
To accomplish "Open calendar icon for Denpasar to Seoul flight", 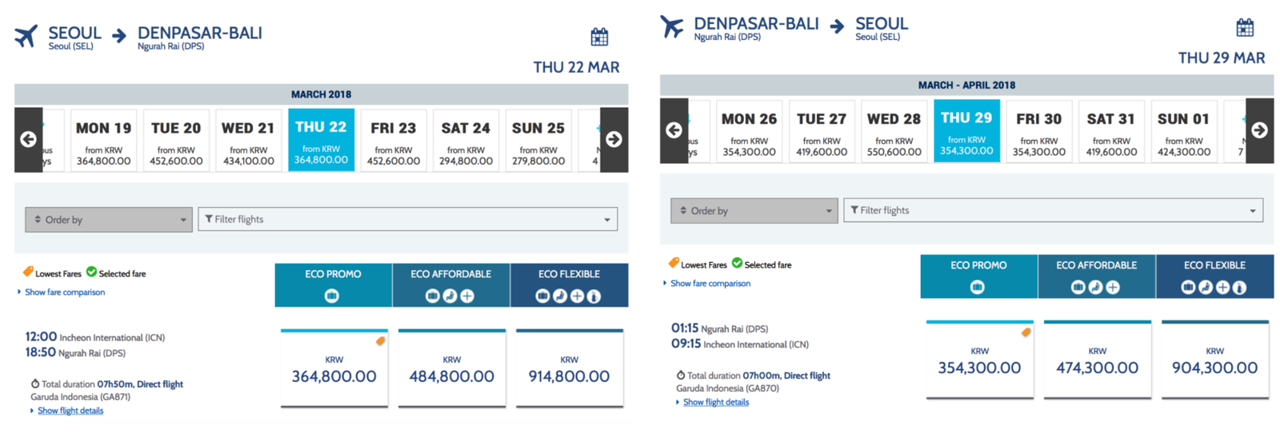I will [x=1245, y=28].
